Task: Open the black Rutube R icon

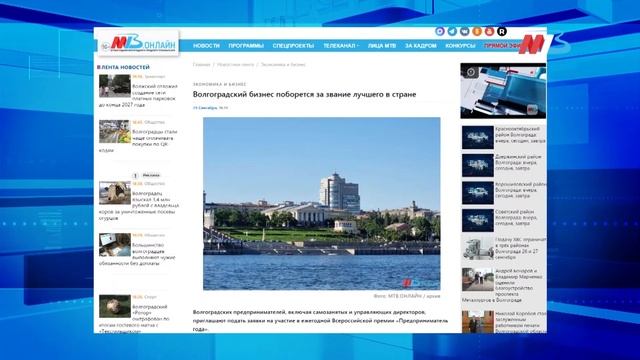Action: [502, 31]
